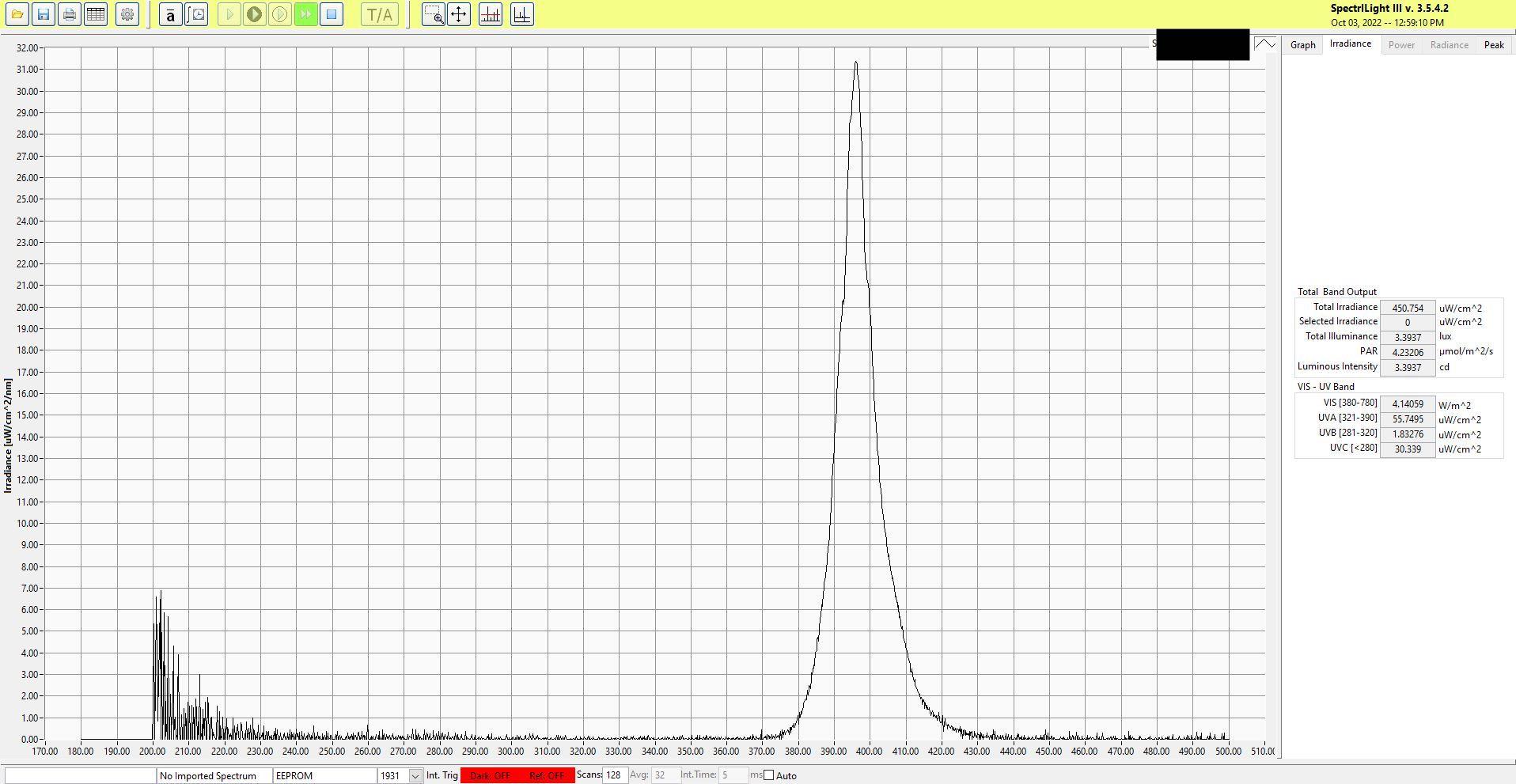1516x784 pixels.
Task: Click the VIS [380-780] value 4.14059
Action: pyautogui.click(x=1408, y=404)
